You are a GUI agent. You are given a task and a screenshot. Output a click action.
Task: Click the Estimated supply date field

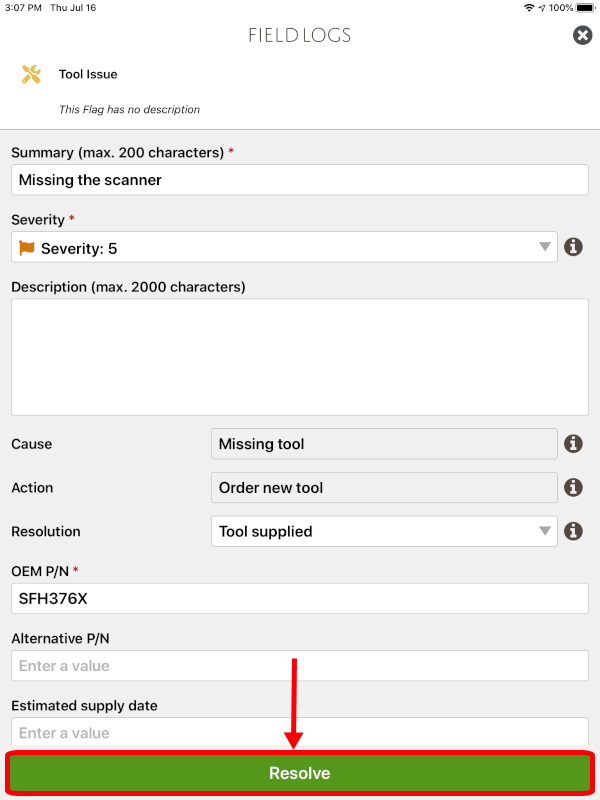click(300, 731)
